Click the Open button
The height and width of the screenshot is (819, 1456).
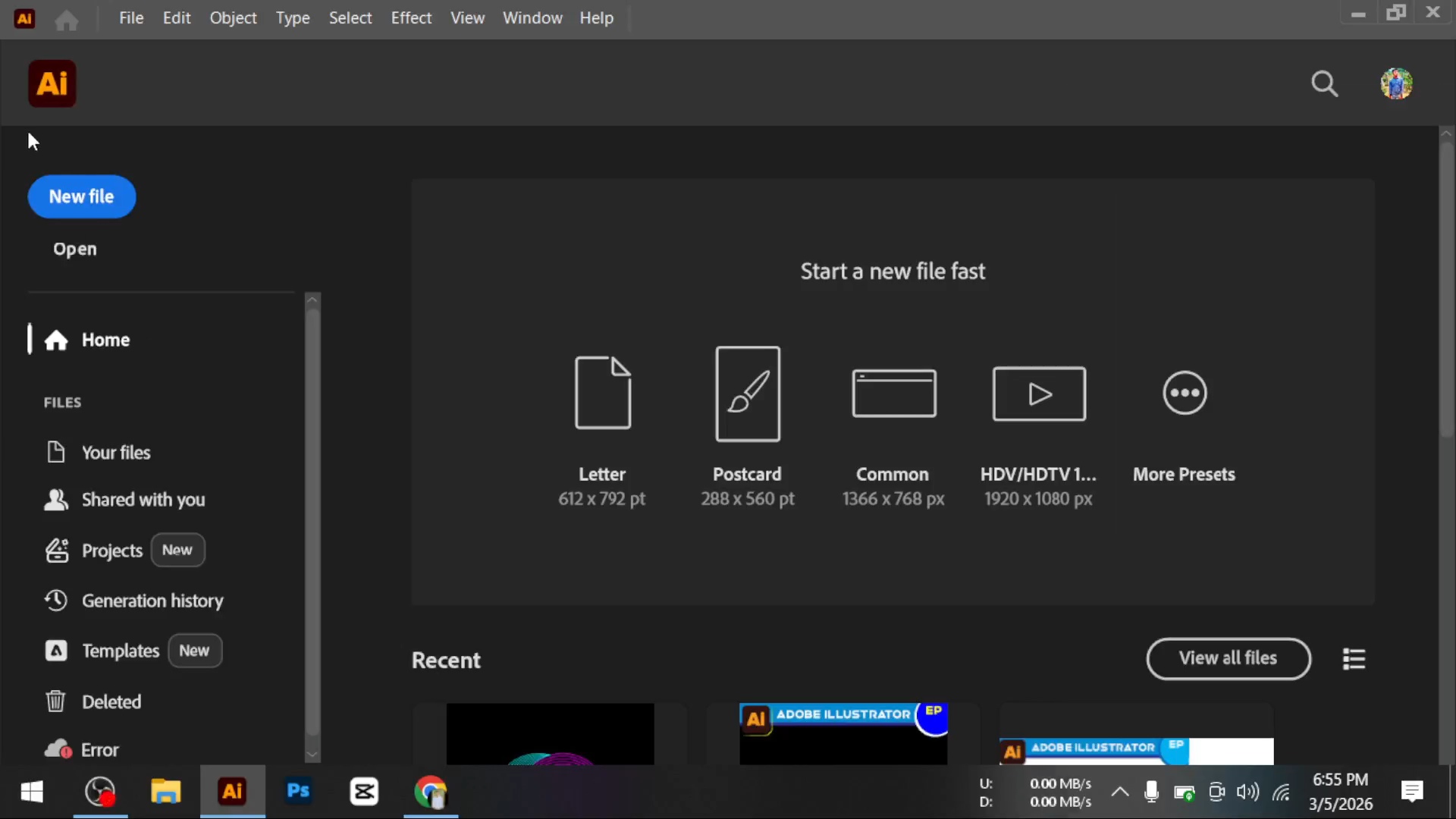(75, 249)
